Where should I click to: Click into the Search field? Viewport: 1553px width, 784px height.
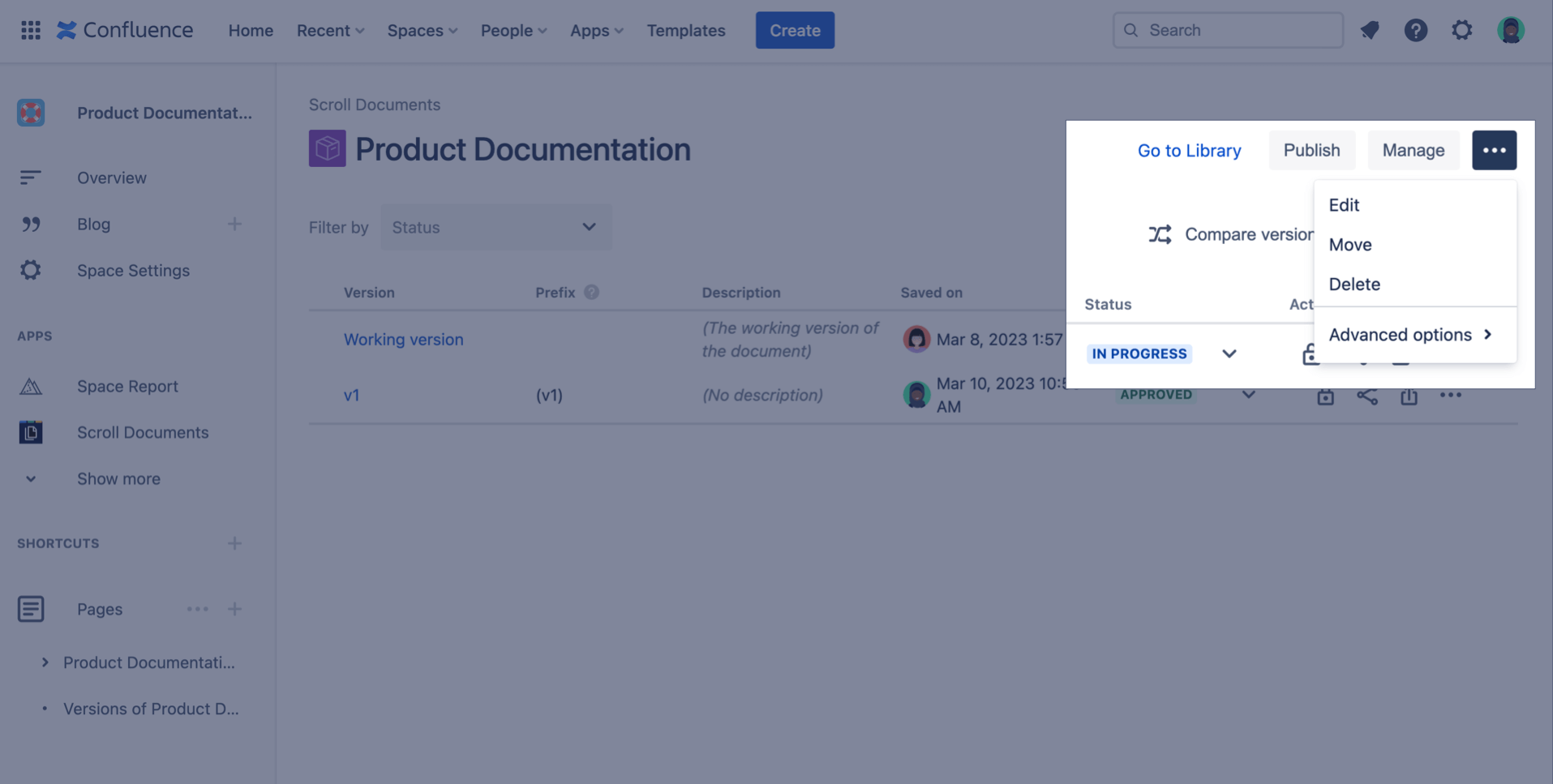(1237, 30)
